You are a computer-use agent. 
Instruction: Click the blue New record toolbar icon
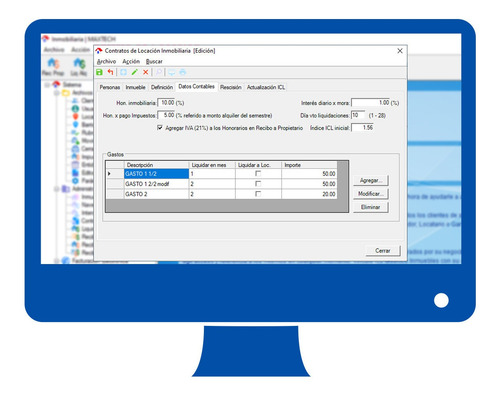[x=123, y=72]
